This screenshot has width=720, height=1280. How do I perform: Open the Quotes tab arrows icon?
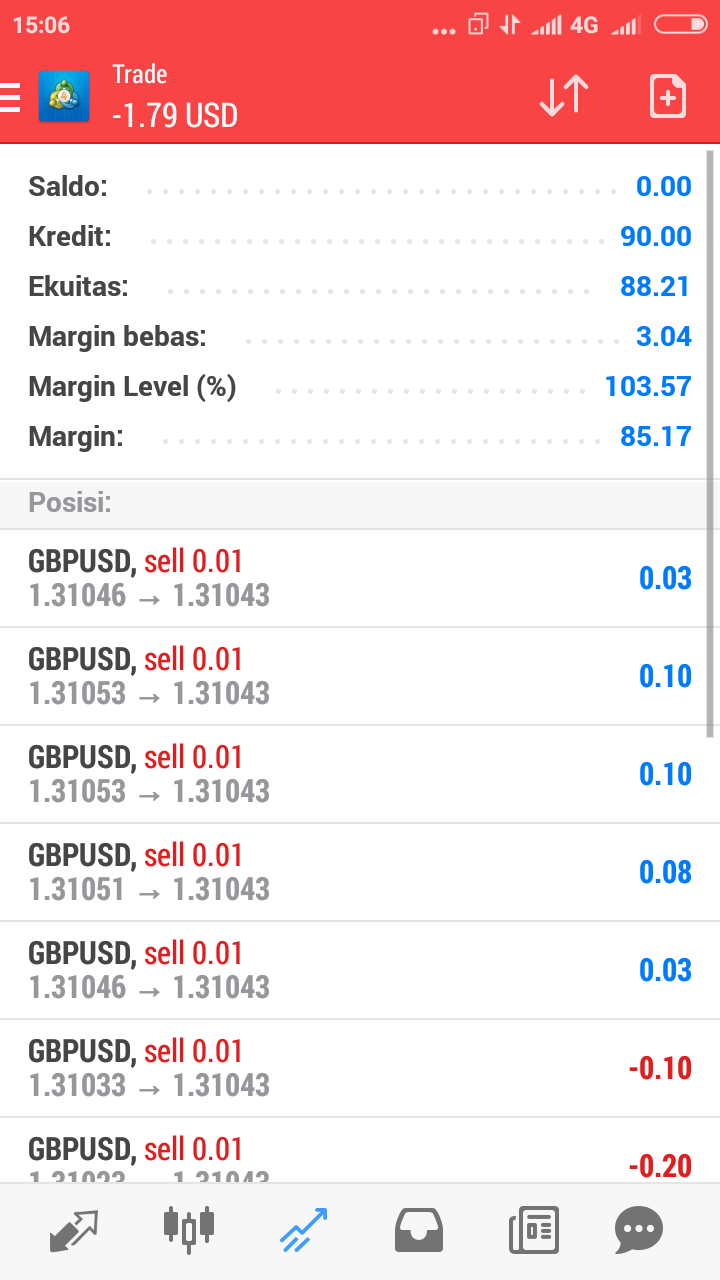(x=74, y=1230)
